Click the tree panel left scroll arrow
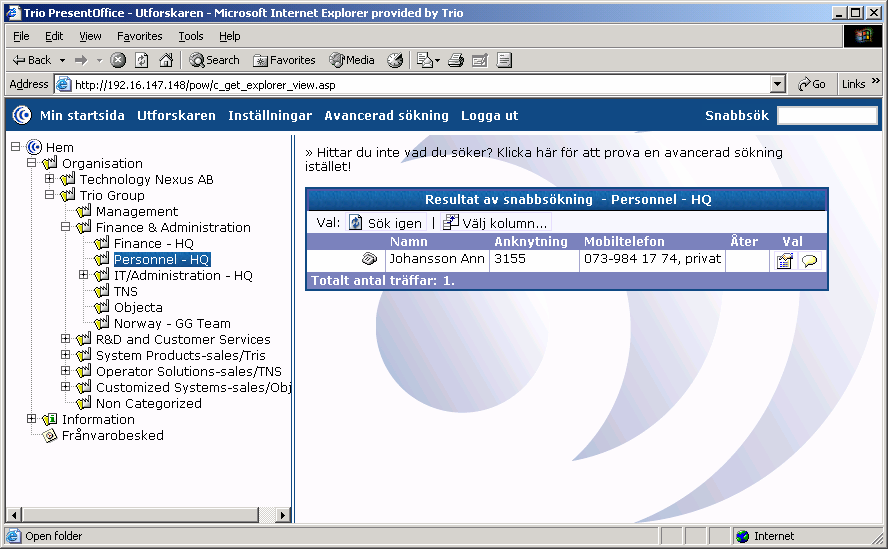Screen dimensions: 888x549 click(x=15, y=515)
